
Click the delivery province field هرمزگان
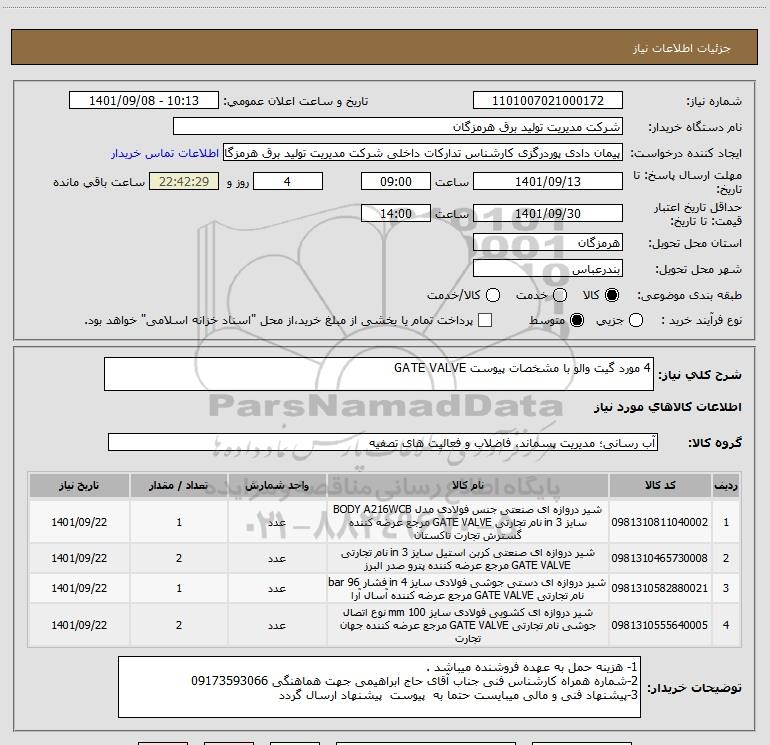(x=548, y=242)
